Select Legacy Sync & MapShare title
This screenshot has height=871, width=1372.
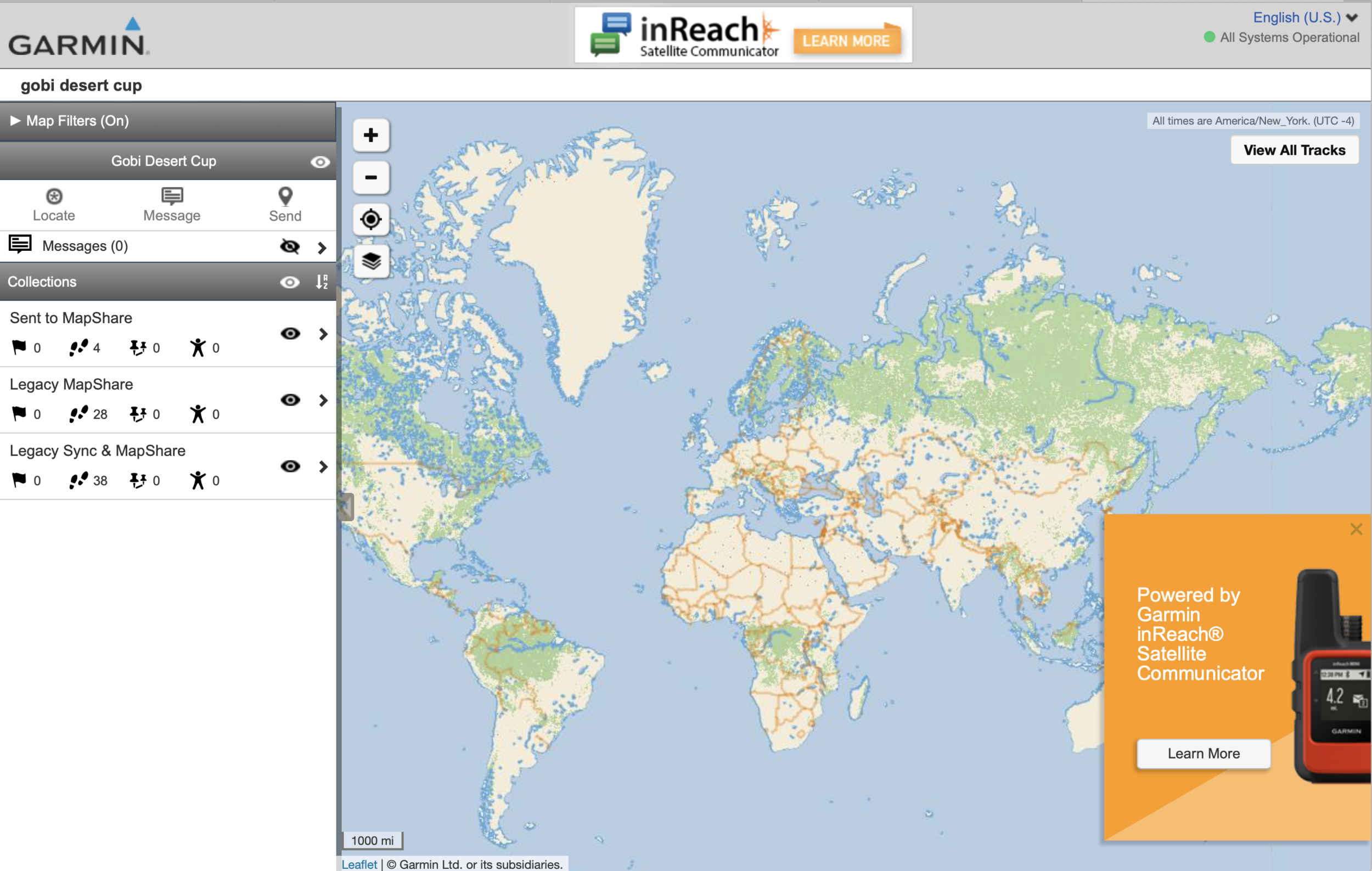(98, 451)
